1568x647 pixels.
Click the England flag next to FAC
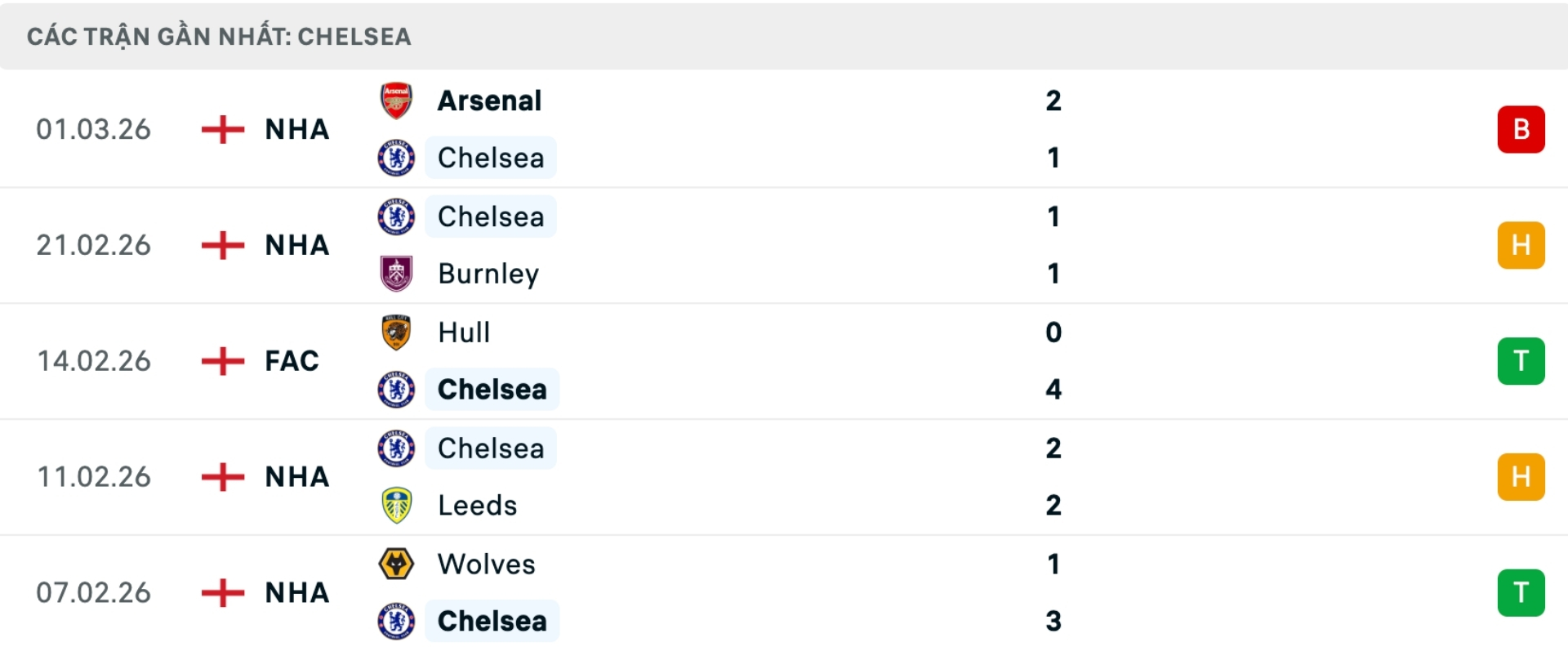(x=221, y=360)
